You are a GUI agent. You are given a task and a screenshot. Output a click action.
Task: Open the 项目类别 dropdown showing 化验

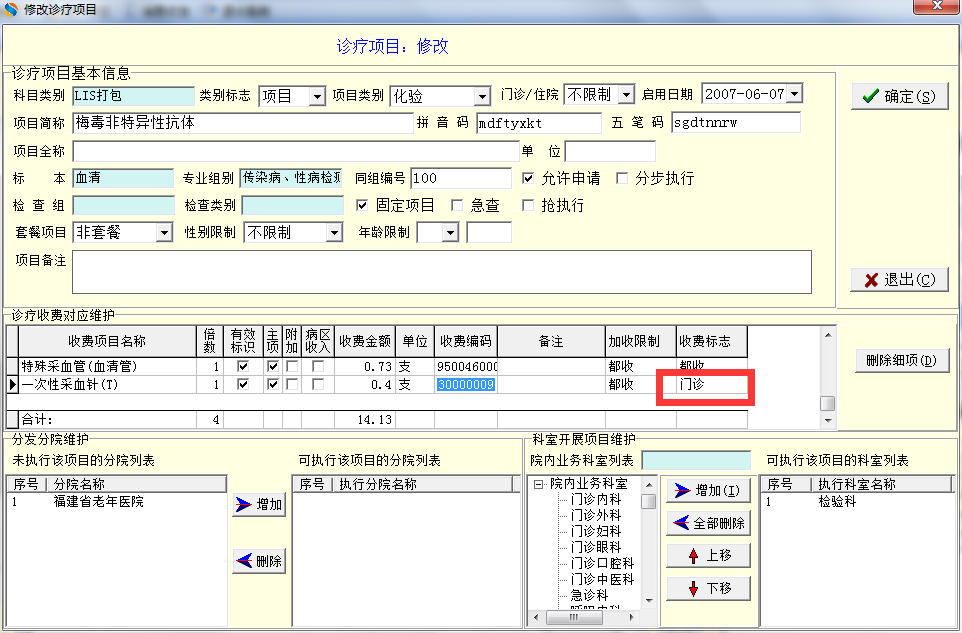[482, 96]
